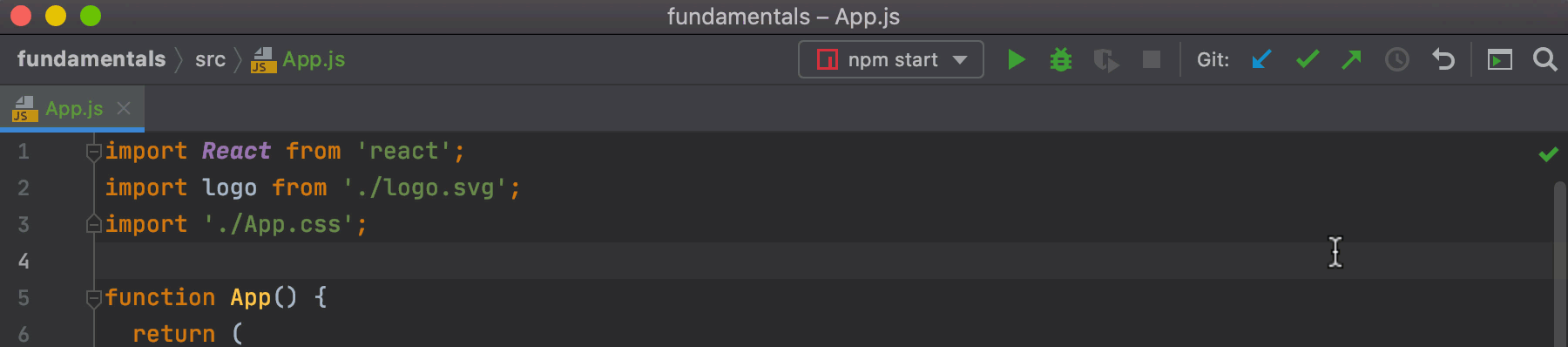Collapse the import block fold marker on line 1
Screen dimensions: 1568x347
point(93,152)
